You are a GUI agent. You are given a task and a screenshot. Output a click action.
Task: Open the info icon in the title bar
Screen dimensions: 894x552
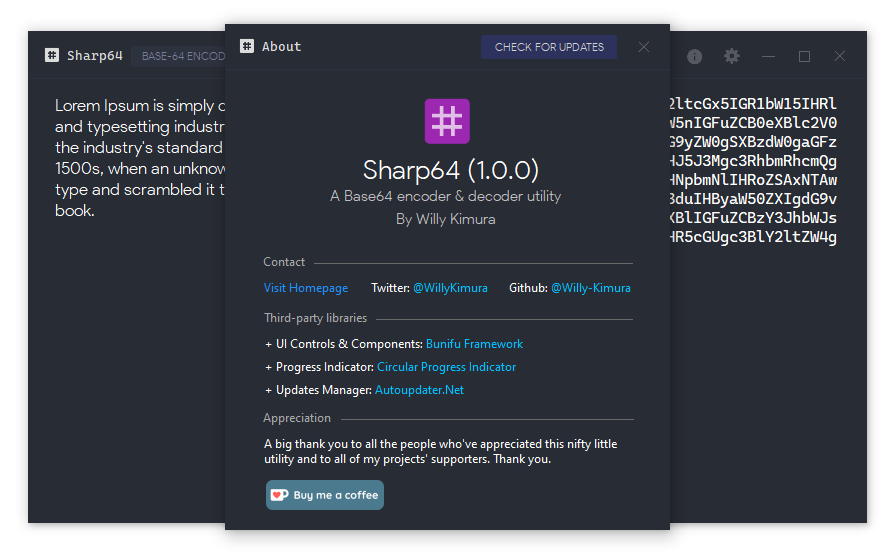[x=695, y=56]
